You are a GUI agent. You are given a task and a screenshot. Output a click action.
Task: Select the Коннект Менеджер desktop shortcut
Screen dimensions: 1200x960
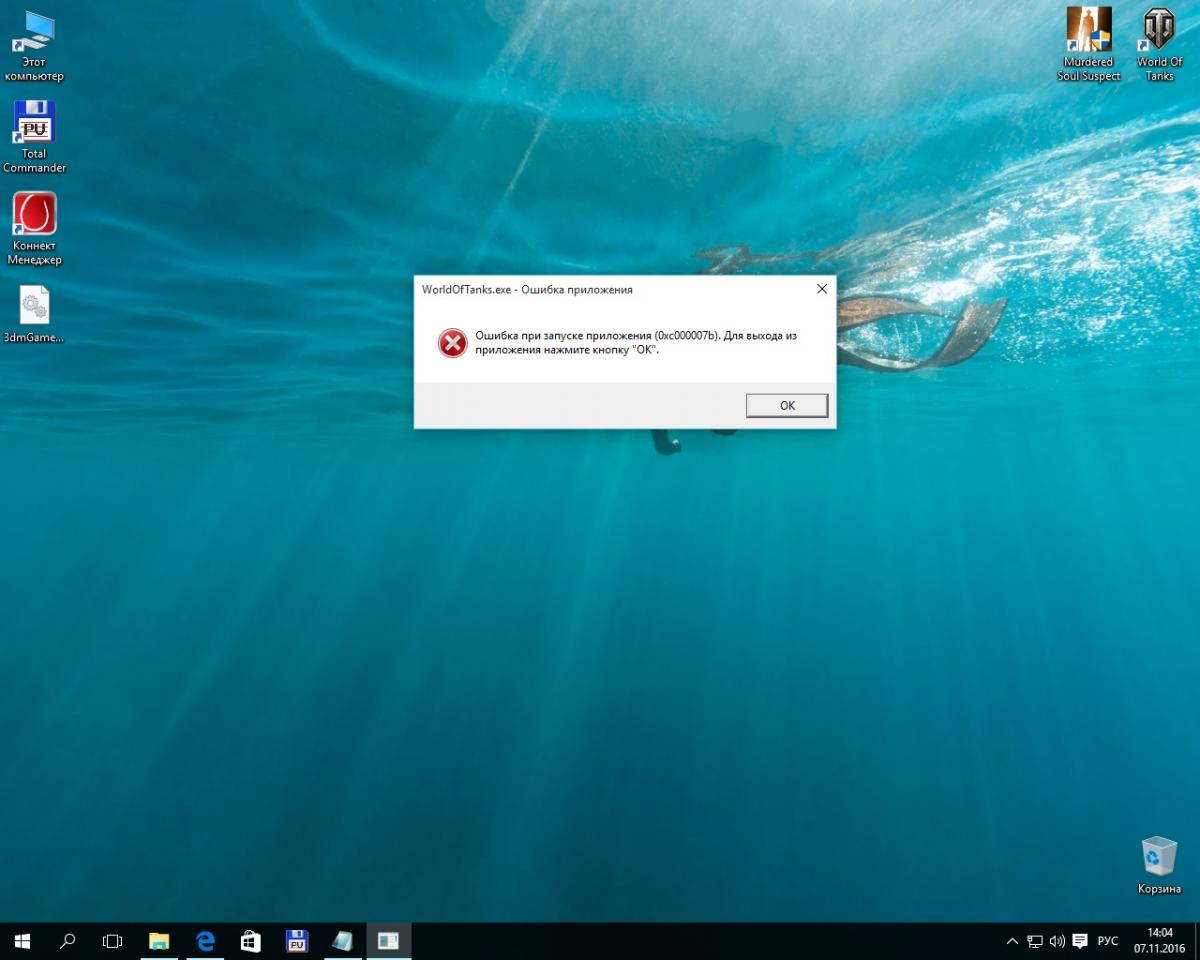tap(34, 229)
